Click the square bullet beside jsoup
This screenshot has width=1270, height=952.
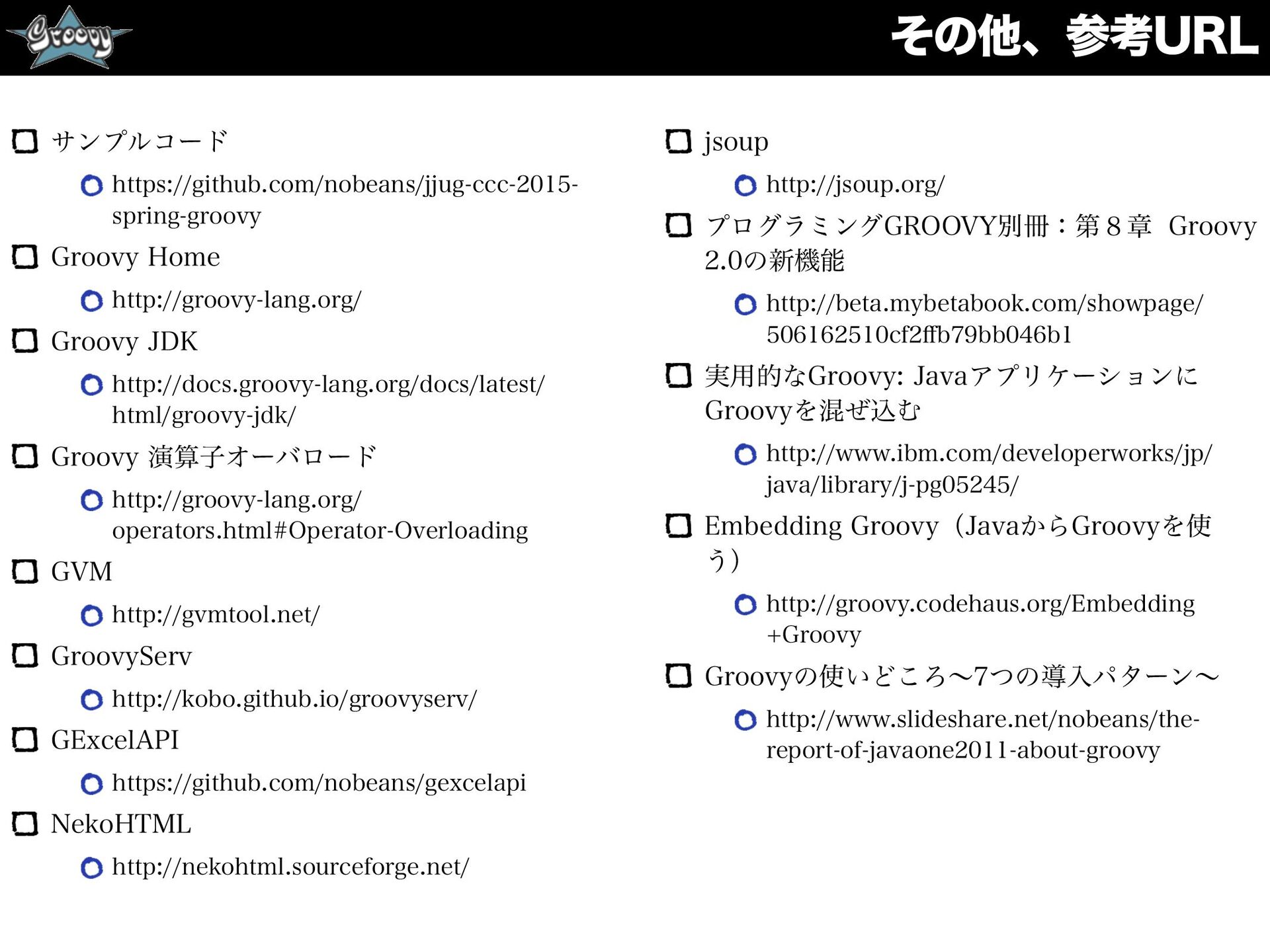click(679, 141)
